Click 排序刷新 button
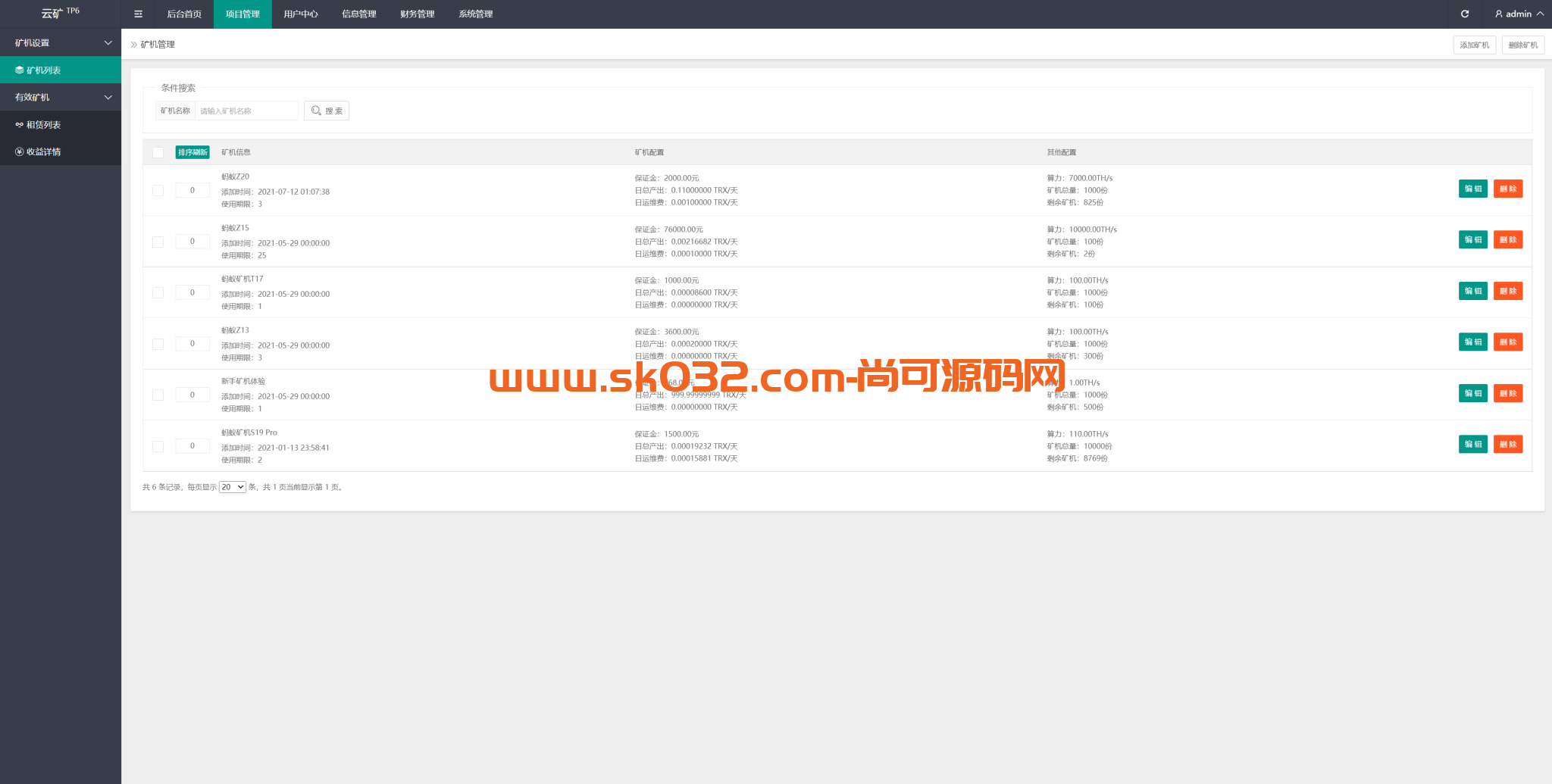1552x784 pixels. 192,152
